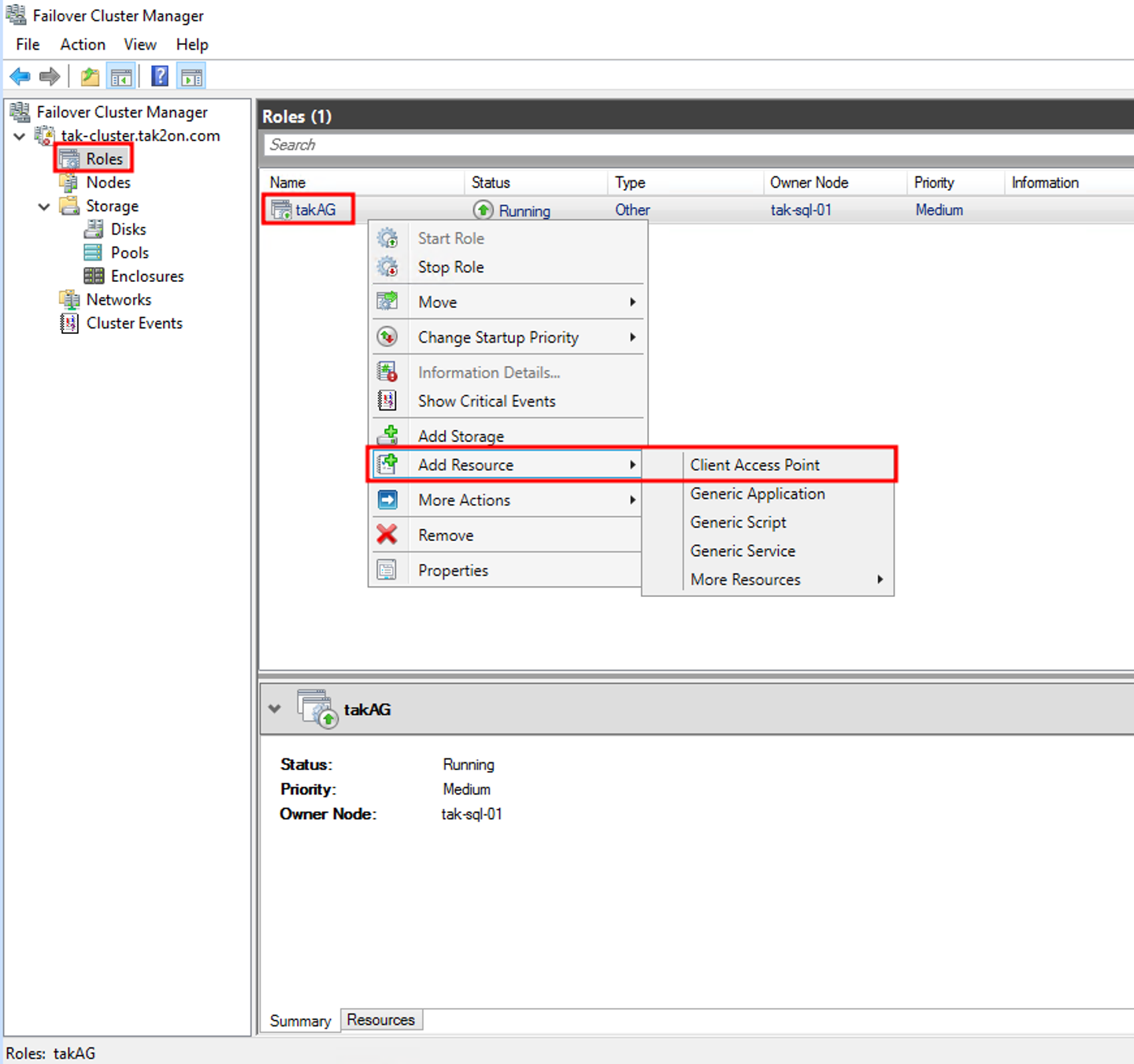Sort by the Priority column header
Screen dimensions: 1134x1064
coord(956,183)
